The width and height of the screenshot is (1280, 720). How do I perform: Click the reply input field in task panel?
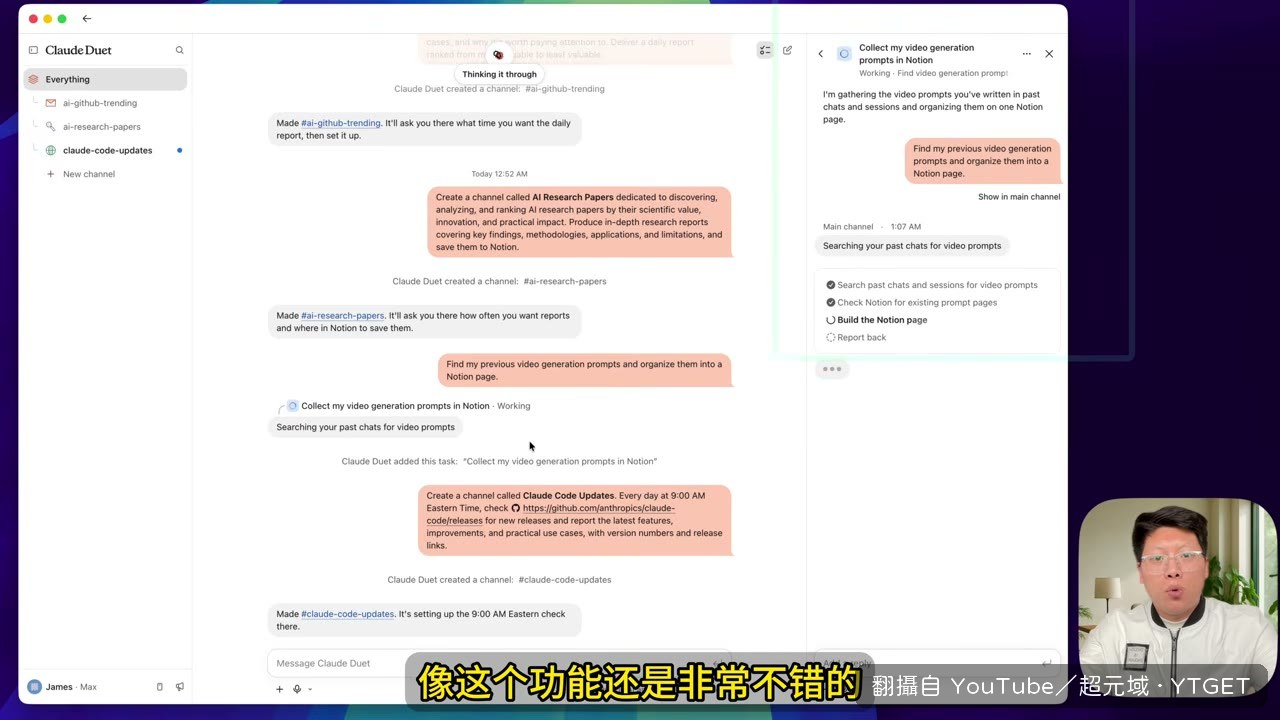pos(937,663)
